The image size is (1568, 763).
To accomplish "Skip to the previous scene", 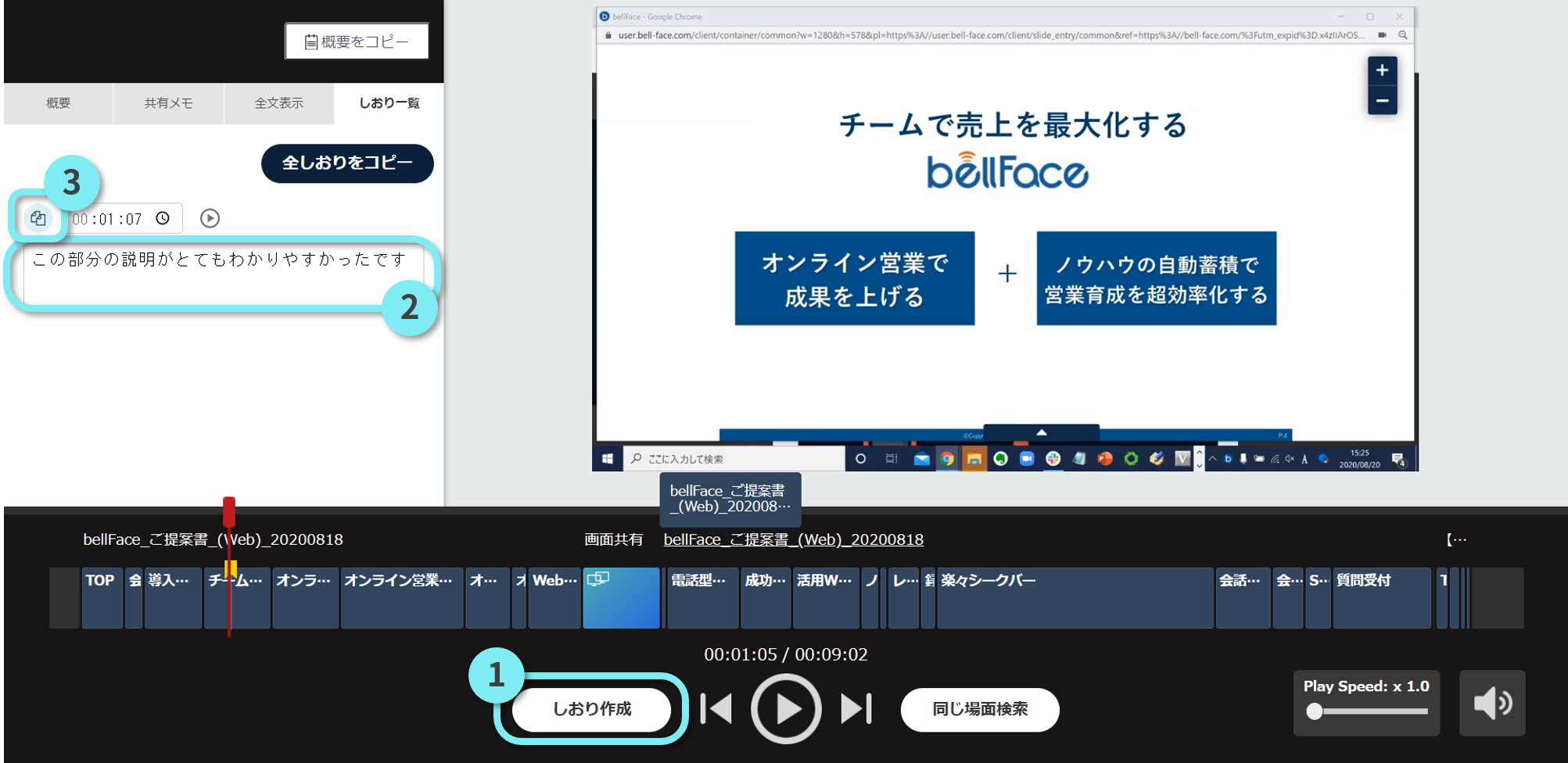I will tap(716, 709).
